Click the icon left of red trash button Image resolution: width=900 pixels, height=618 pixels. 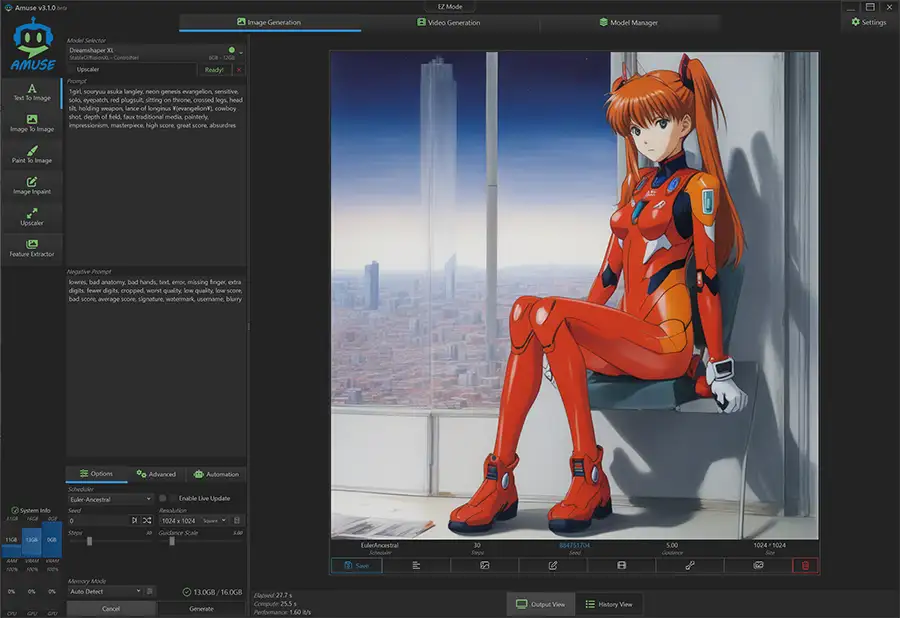point(758,565)
